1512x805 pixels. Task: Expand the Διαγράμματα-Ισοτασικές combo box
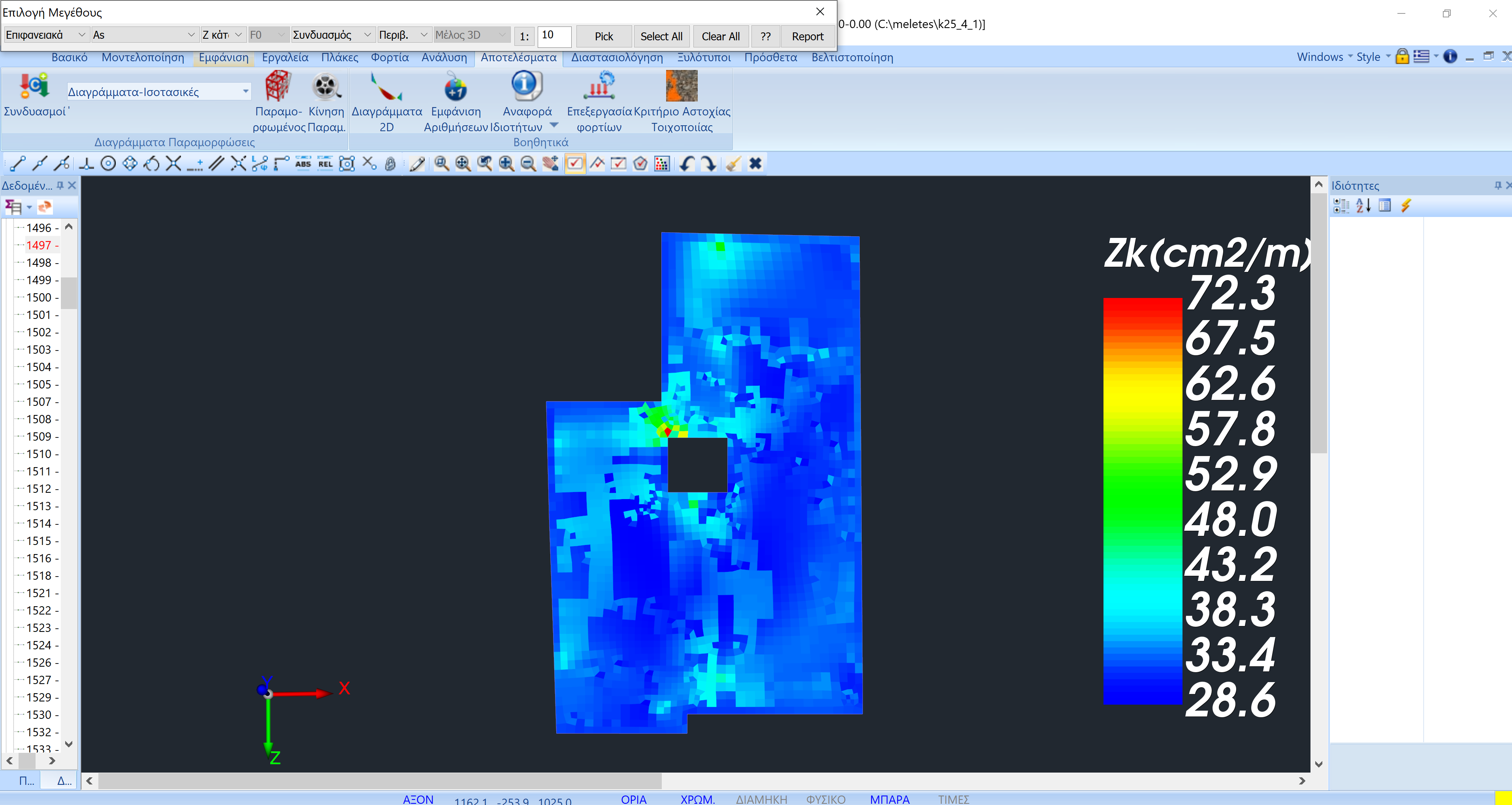[245, 92]
